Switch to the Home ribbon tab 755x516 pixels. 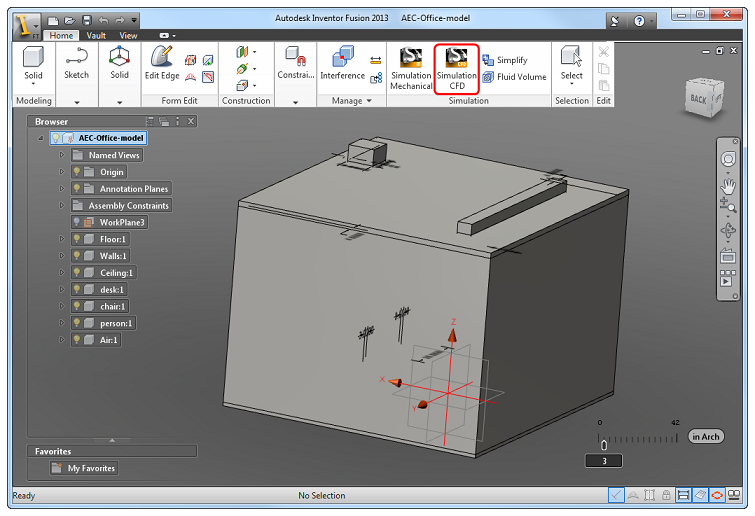coord(61,36)
